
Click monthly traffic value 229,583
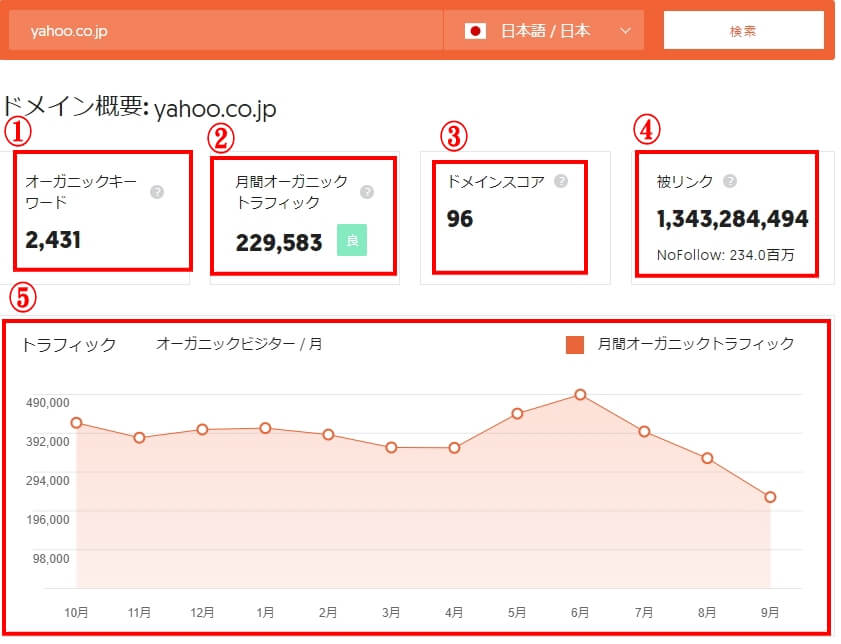(279, 242)
